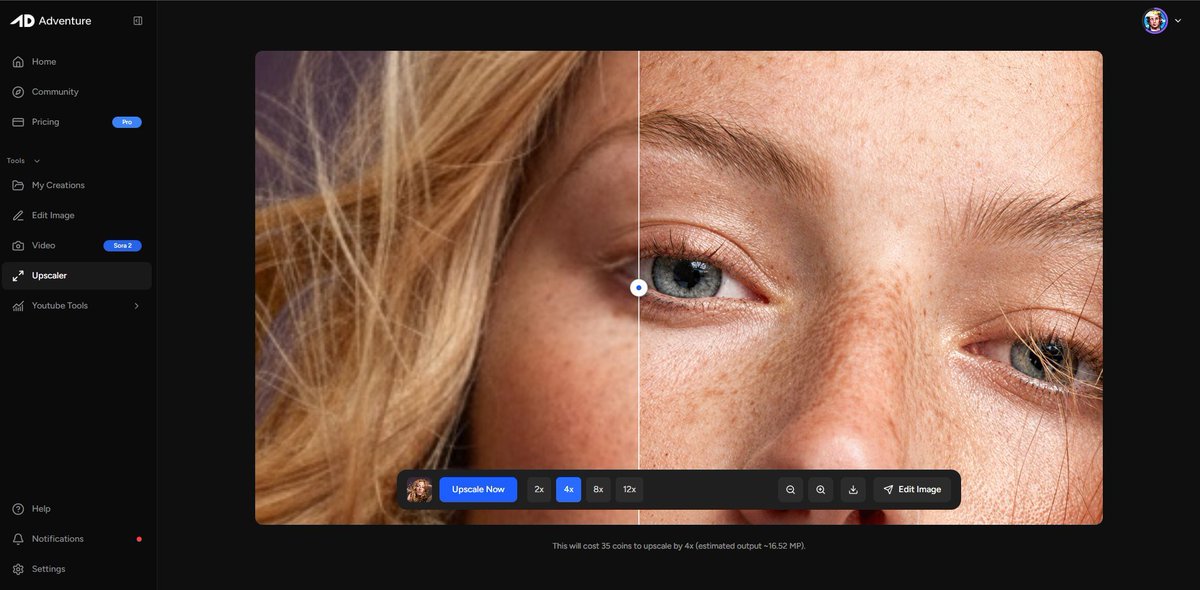Click the Upscaler expand arrows icon
Image resolution: width=1200 pixels, height=590 pixels.
coord(18,275)
